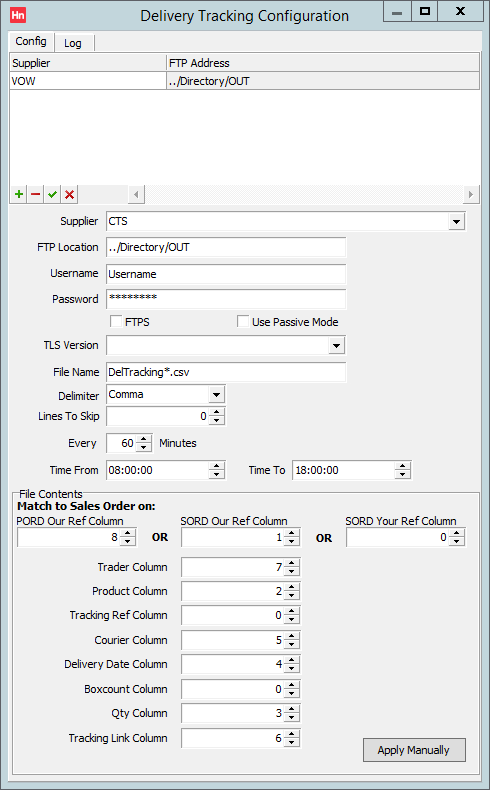Click the Apply Manually button
The width and height of the screenshot is (490, 790).
tap(414, 750)
